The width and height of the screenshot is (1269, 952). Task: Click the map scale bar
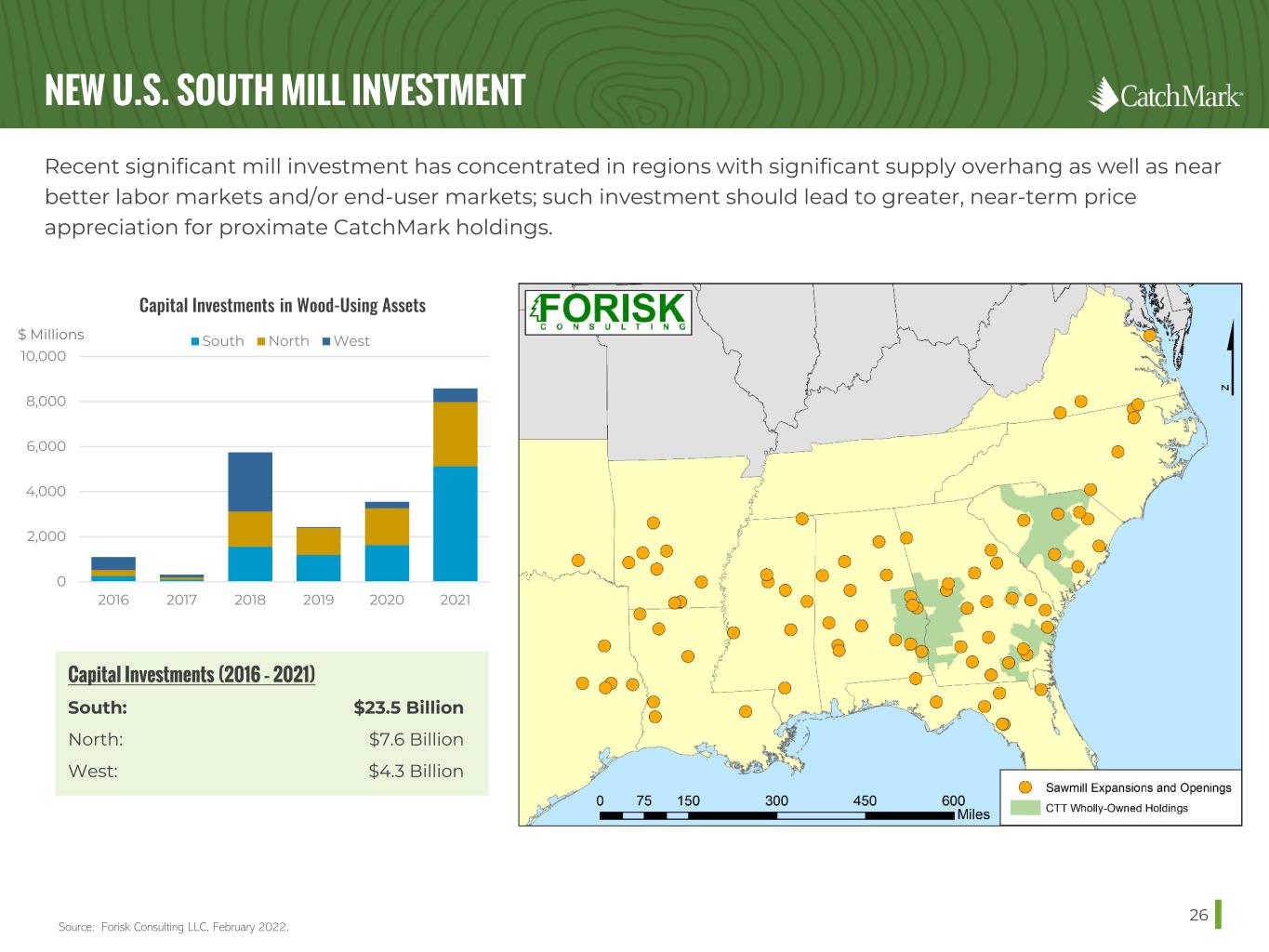(x=777, y=815)
